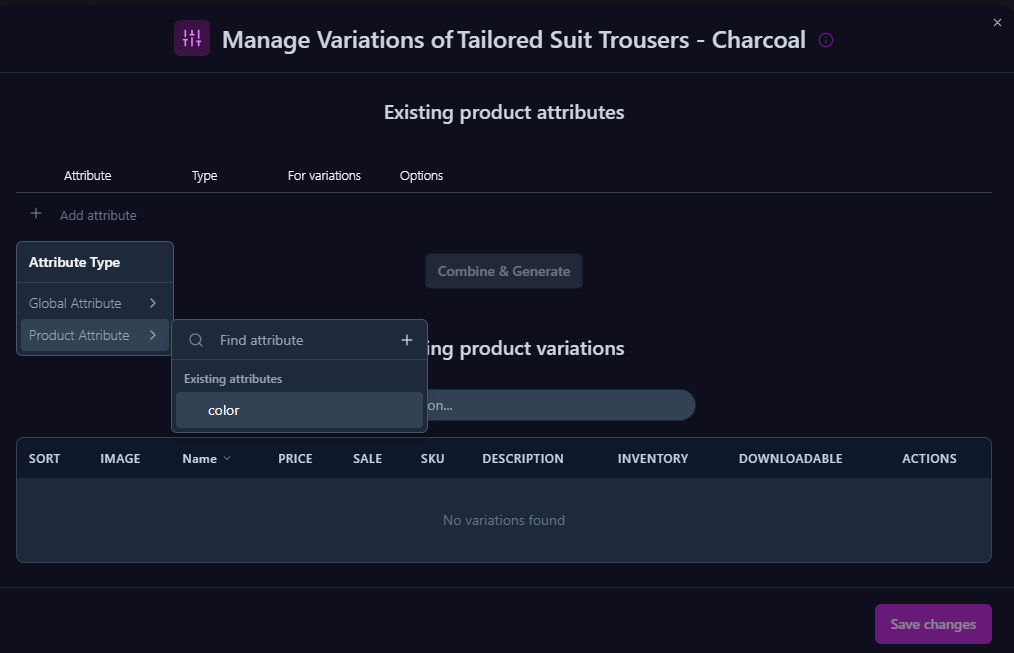
Task: Toggle the Name column sort chevron
Action: tap(227, 458)
